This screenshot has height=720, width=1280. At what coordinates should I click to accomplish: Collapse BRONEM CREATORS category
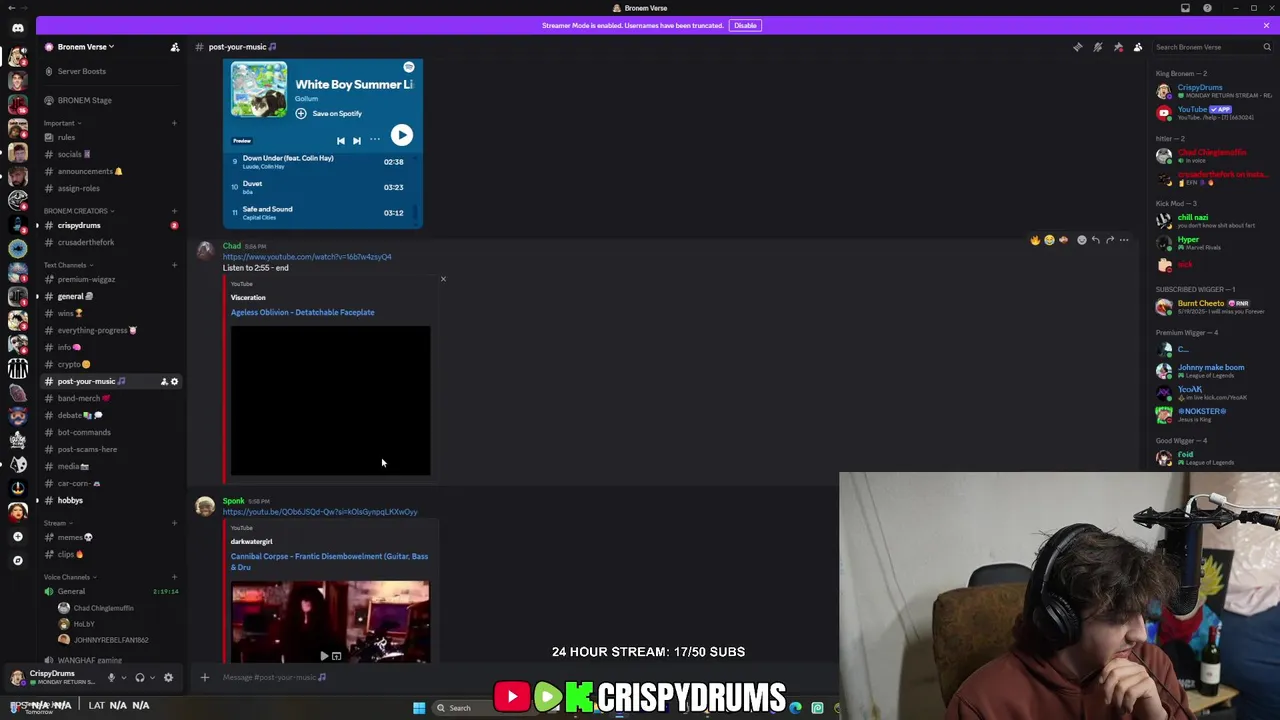79,211
